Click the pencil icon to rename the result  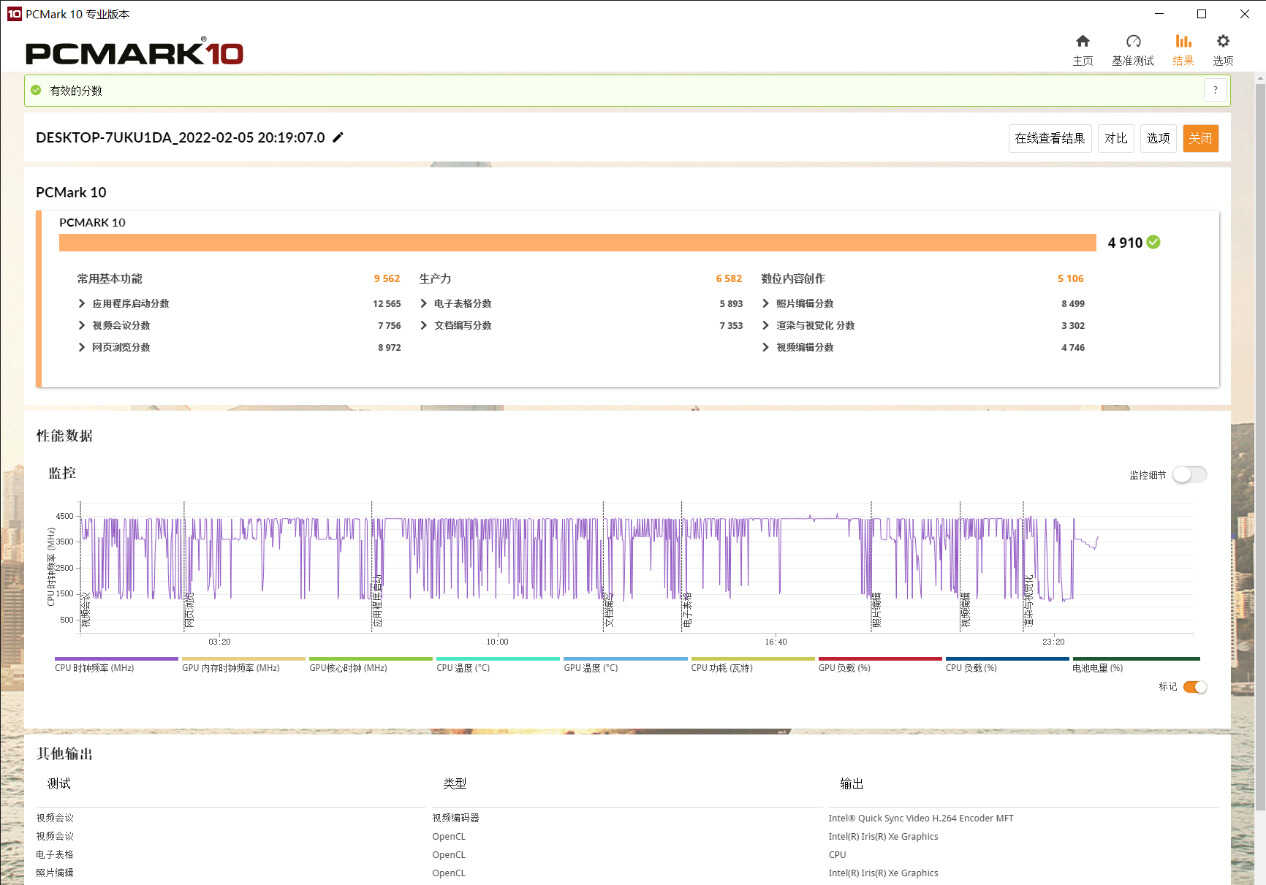click(338, 137)
